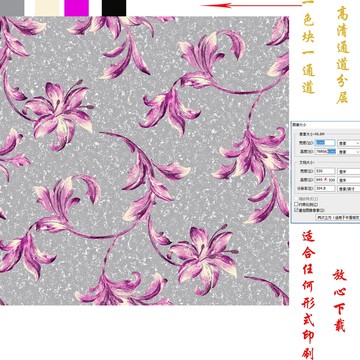Pick the magenta color block swatch
The width and height of the screenshot is (360, 360).
tap(76, 8)
